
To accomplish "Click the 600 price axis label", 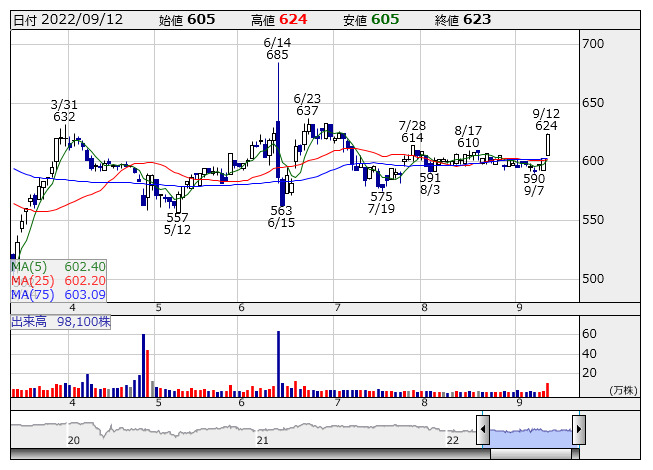I will 593,161.
